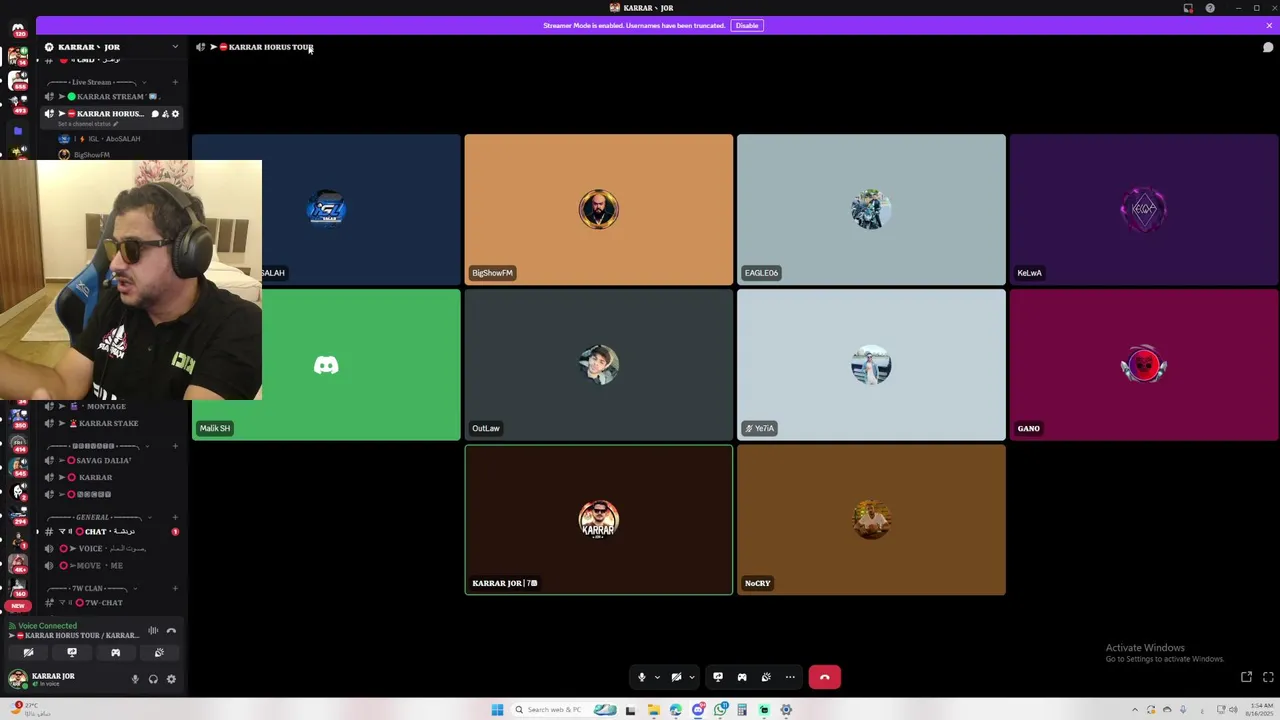The width and height of the screenshot is (1280, 720).
Task: Focus the OutLaw video tile
Action: coord(599,365)
